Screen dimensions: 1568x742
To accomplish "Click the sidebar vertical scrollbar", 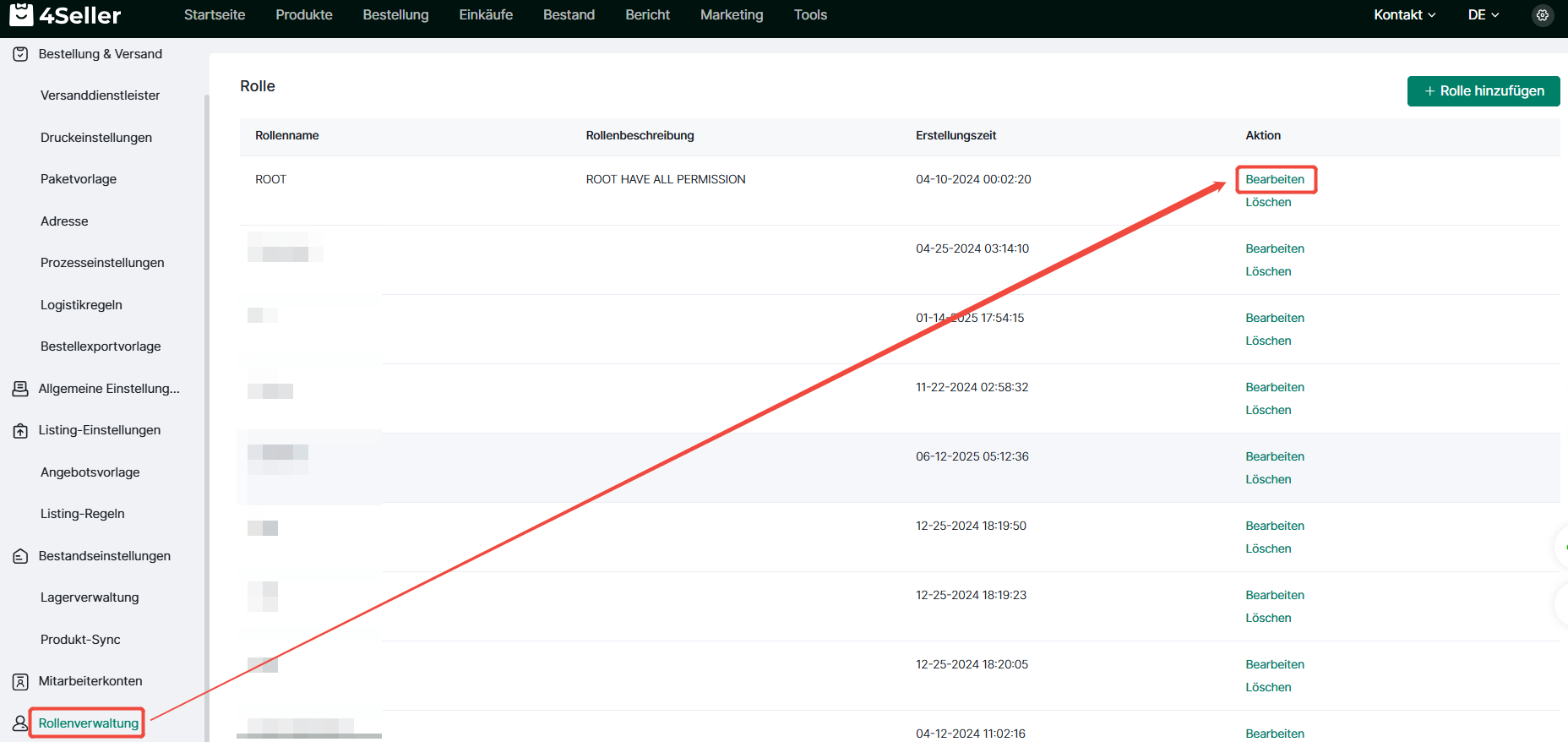I will click(x=206, y=418).
